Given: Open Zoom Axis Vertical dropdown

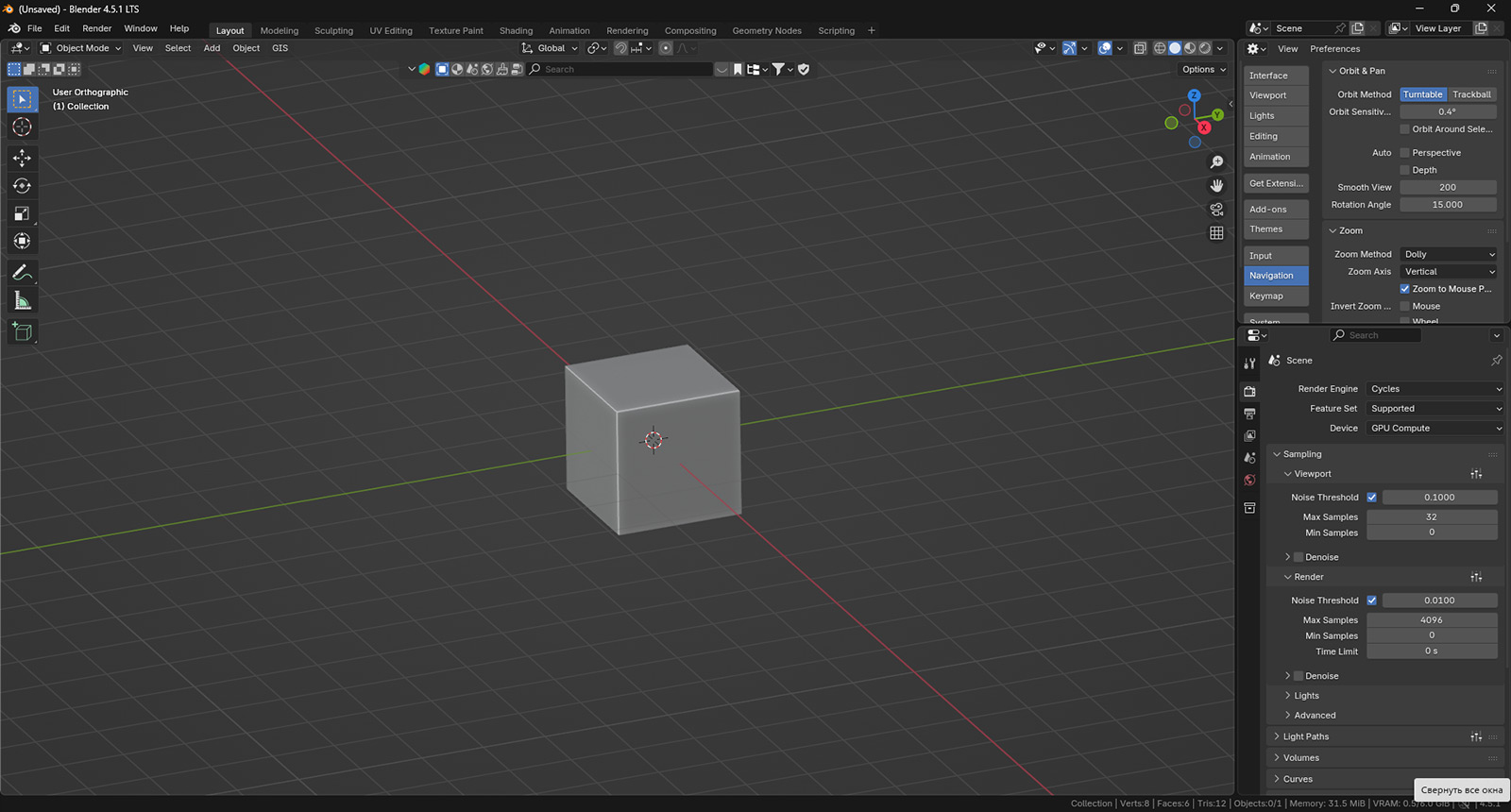Looking at the screenshot, I should point(1449,272).
